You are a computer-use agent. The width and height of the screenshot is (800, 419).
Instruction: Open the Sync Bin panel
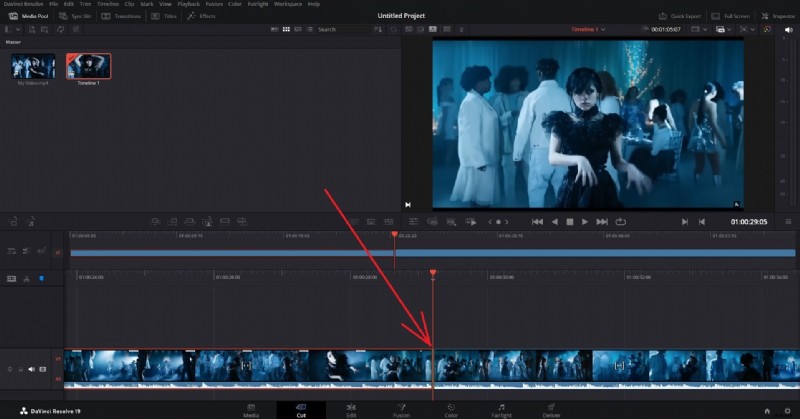pos(75,16)
